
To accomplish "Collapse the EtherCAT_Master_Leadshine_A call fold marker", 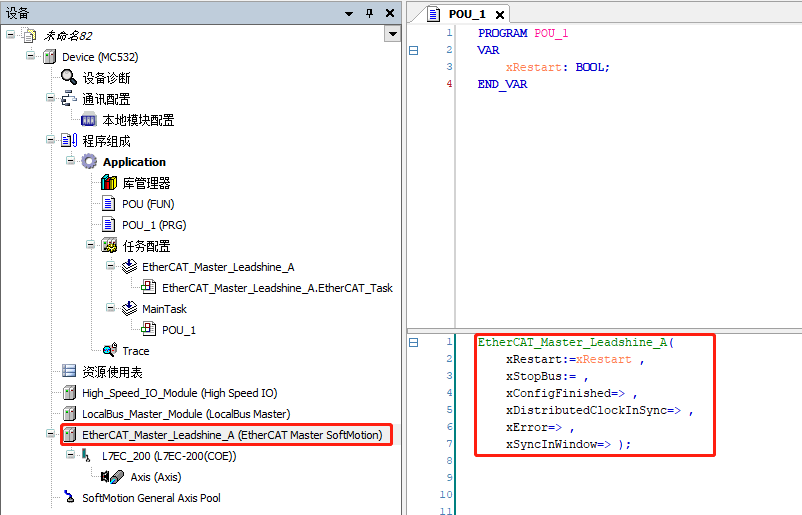I will (x=414, y=342).
